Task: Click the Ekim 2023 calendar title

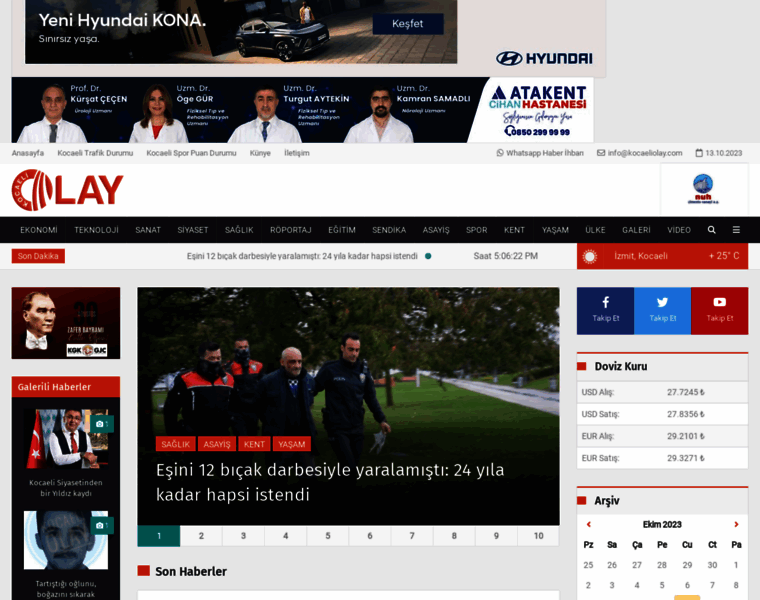Action: (662, 524)
